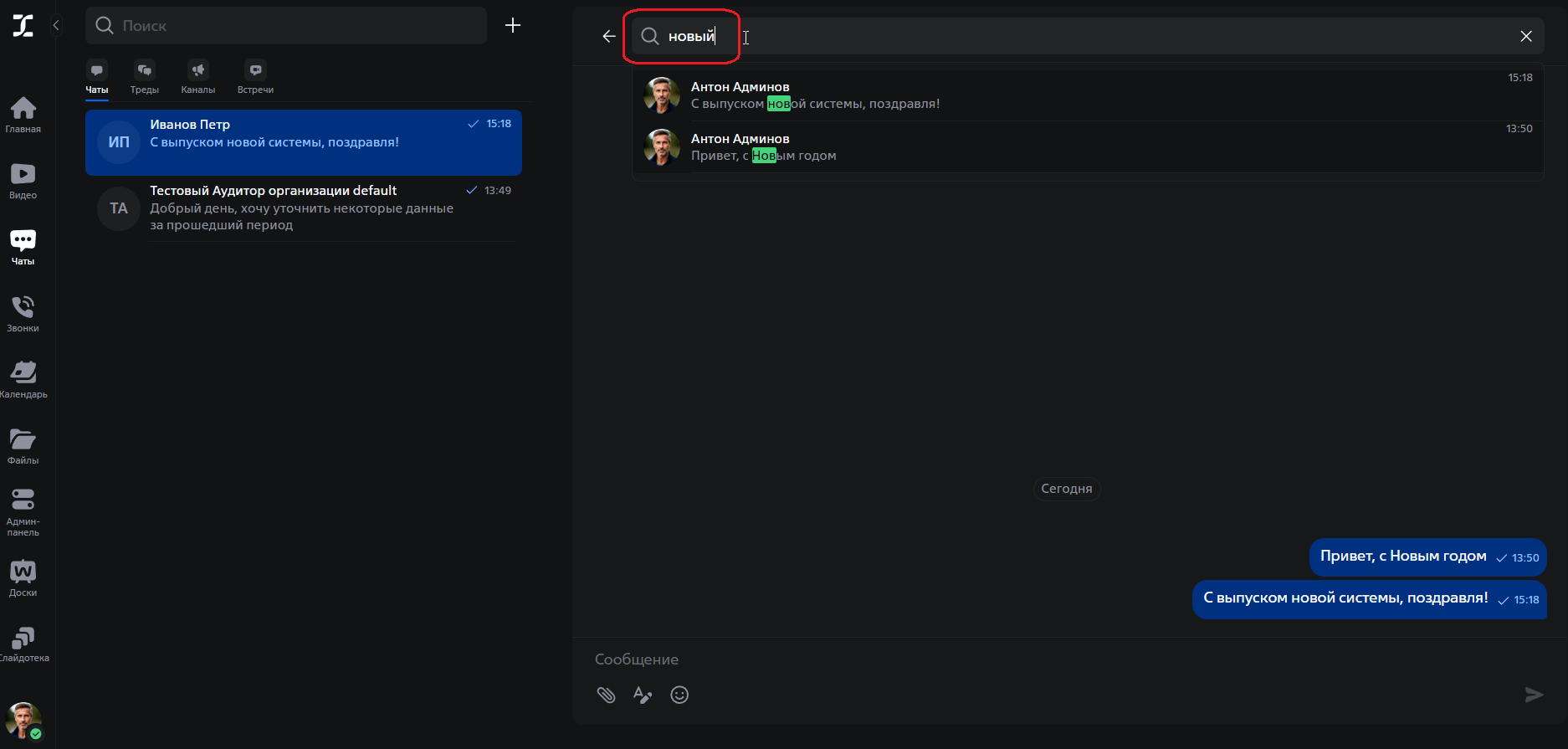Click the ИП avatar circle
The height and width of the screenshot is (749, 1568).
point(119,142)
